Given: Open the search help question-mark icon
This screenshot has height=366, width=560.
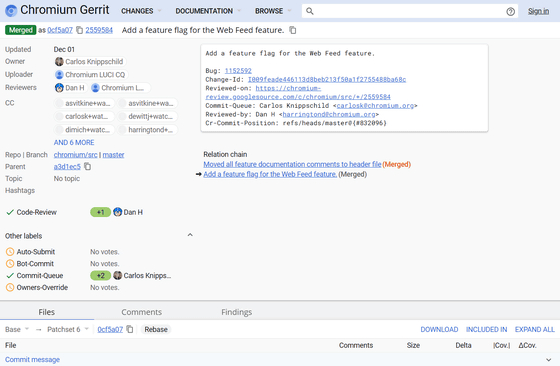Looking at the screenshot, I should (510, 11).
